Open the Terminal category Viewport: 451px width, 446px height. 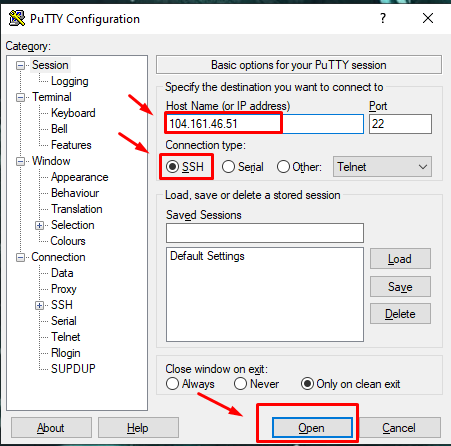click(x=52, y=97)
